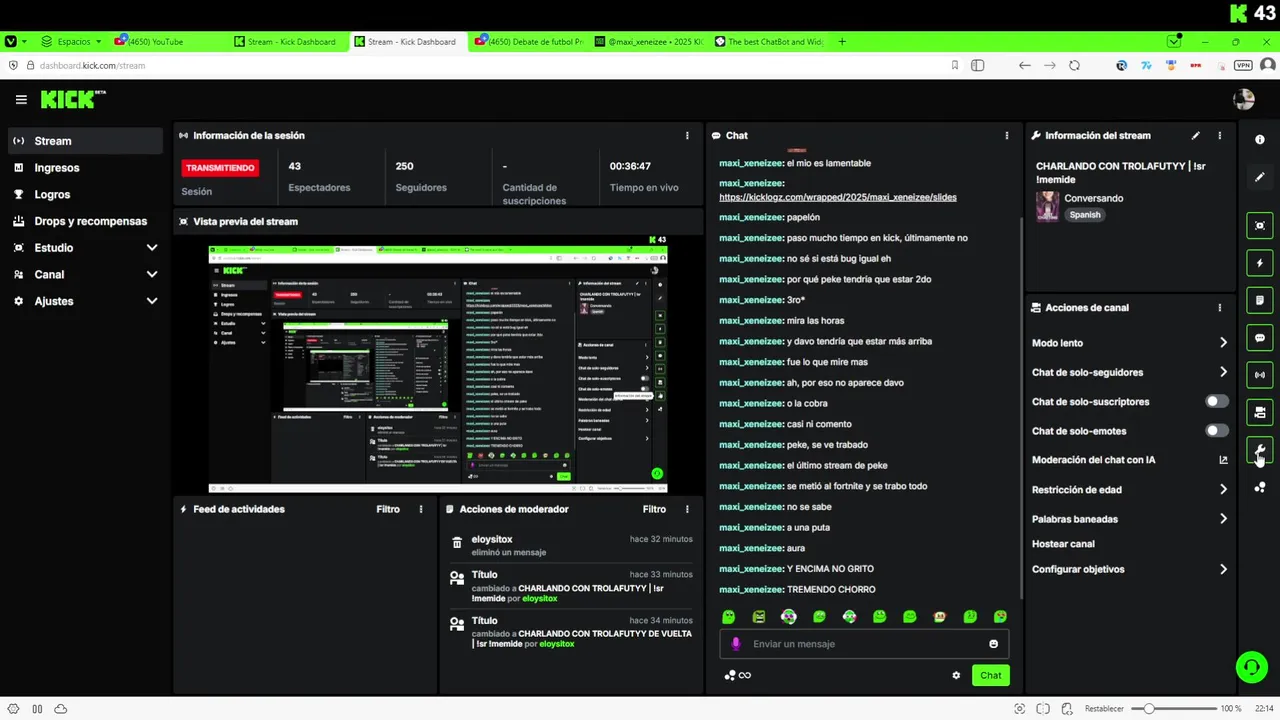Open Restricción de edad chevron
Viewport: 1280px width, 720px height.
pos(1223,490)
